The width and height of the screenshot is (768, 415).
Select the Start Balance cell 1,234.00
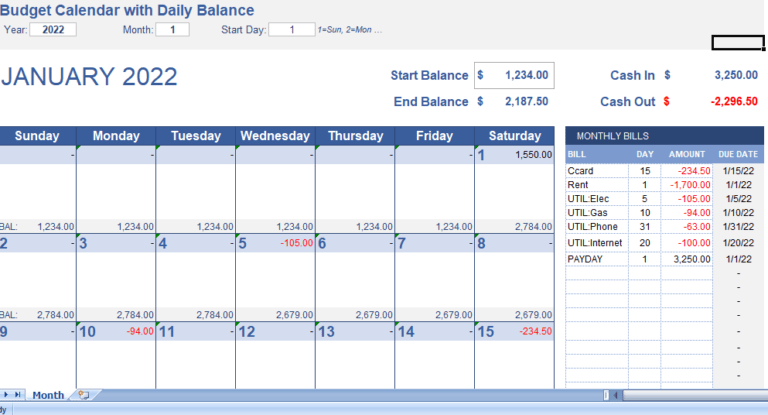coord(514,75)
